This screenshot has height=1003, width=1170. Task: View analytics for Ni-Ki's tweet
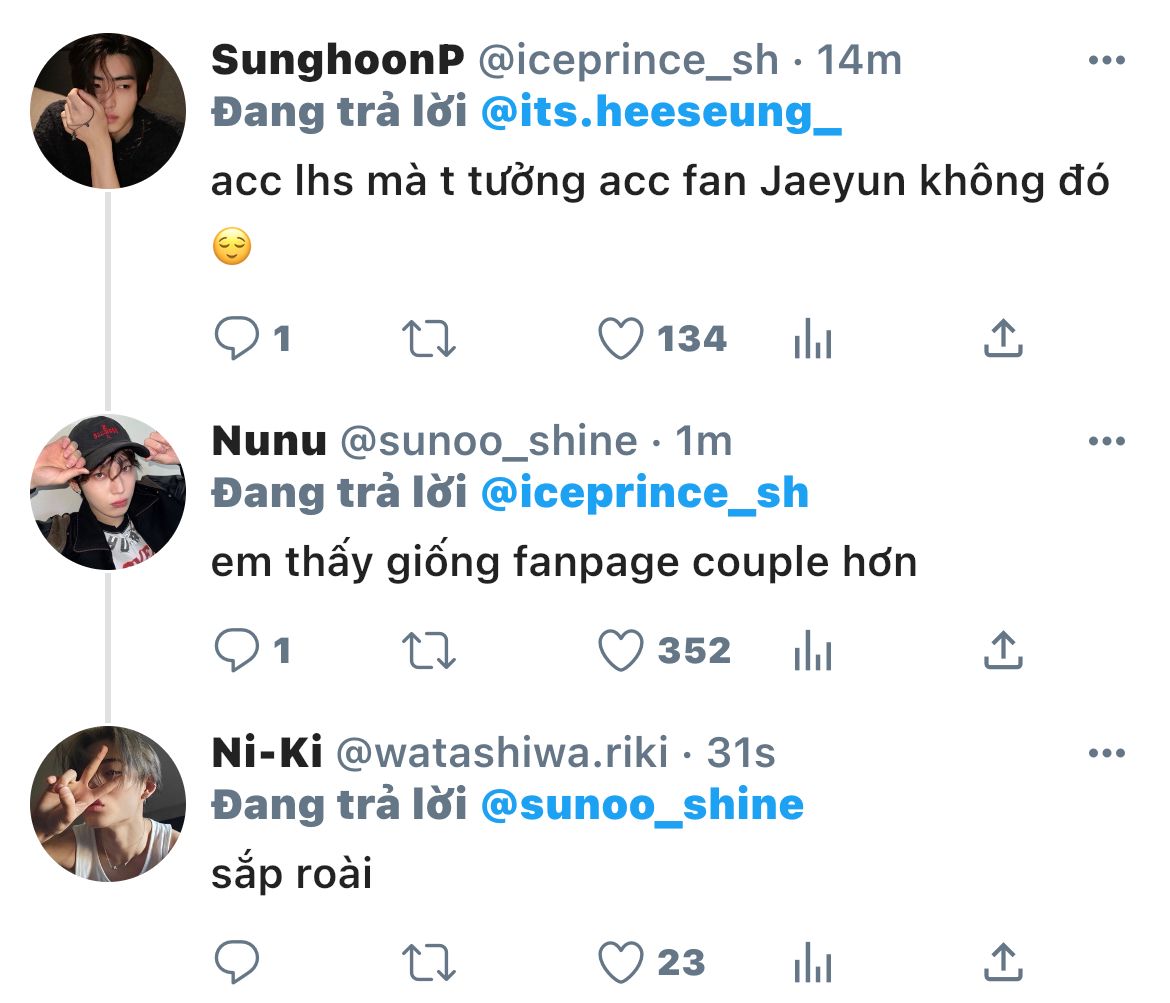(x=812, y=964)
